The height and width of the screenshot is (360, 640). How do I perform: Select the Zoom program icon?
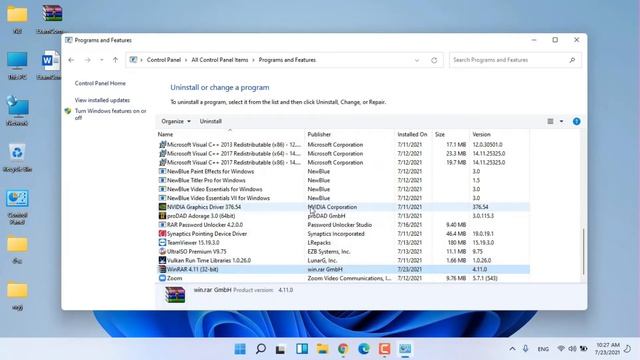[162, 278]
